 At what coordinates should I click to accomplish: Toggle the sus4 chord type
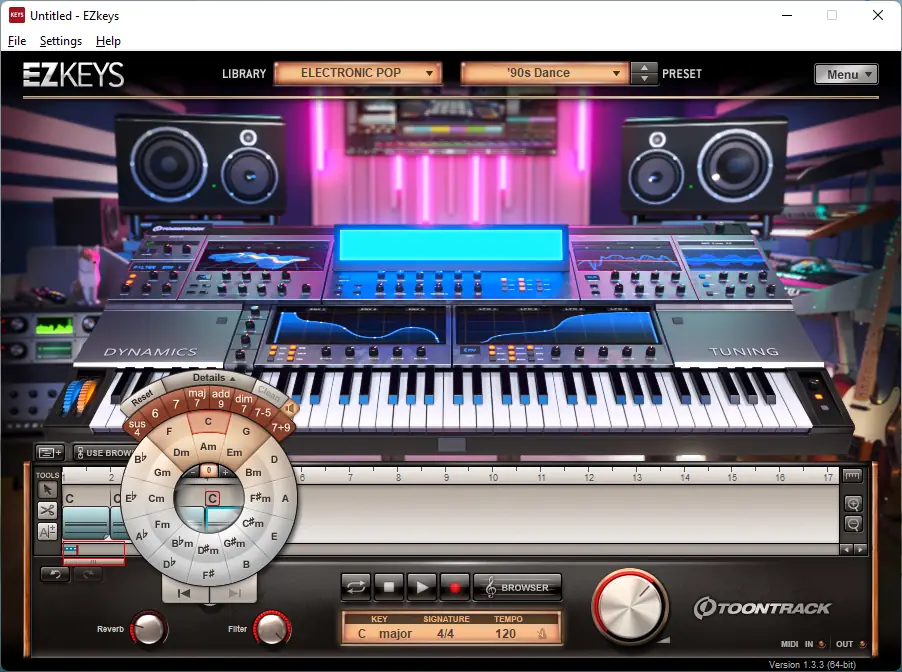click(x=137, y=427)
